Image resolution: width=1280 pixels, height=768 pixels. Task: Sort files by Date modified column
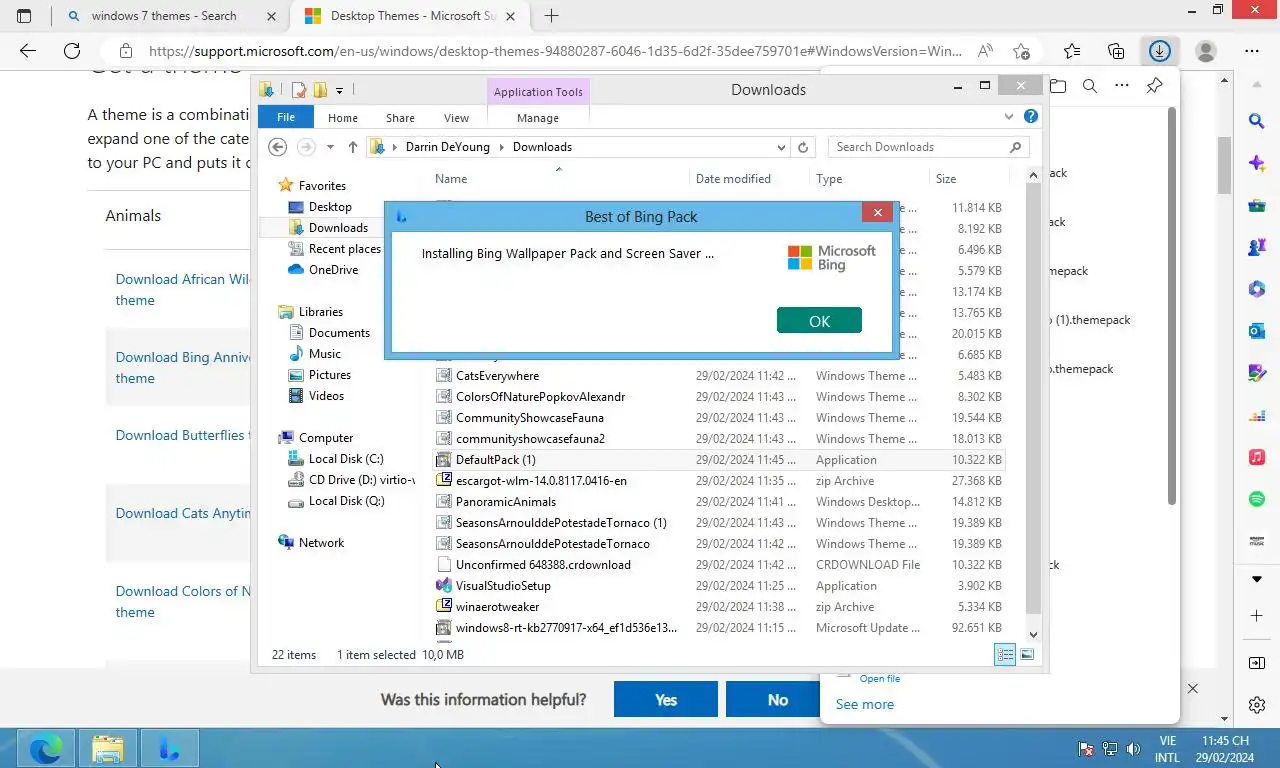[x=733, y=179]
